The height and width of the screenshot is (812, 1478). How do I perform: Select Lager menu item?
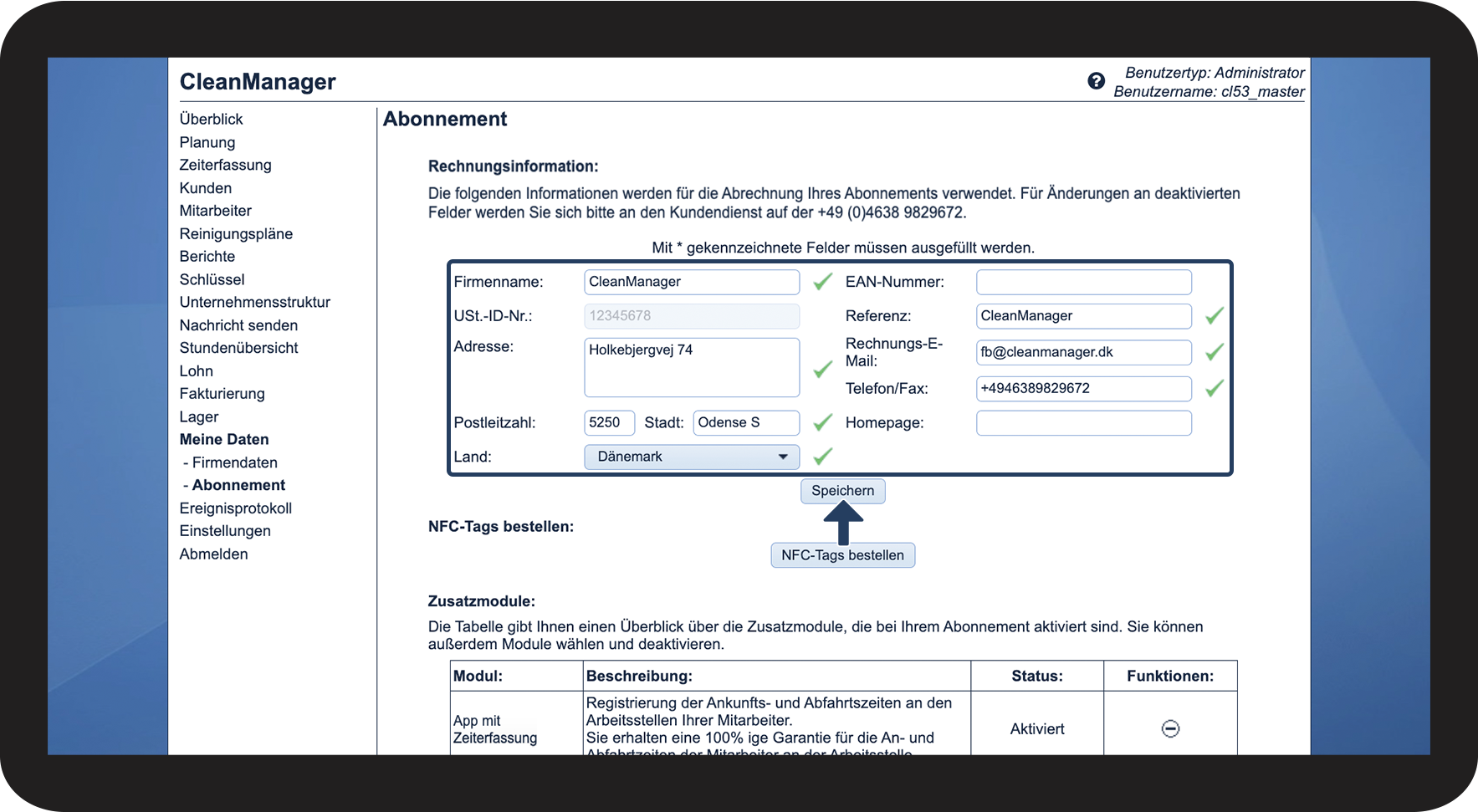(x=199, y=416)
